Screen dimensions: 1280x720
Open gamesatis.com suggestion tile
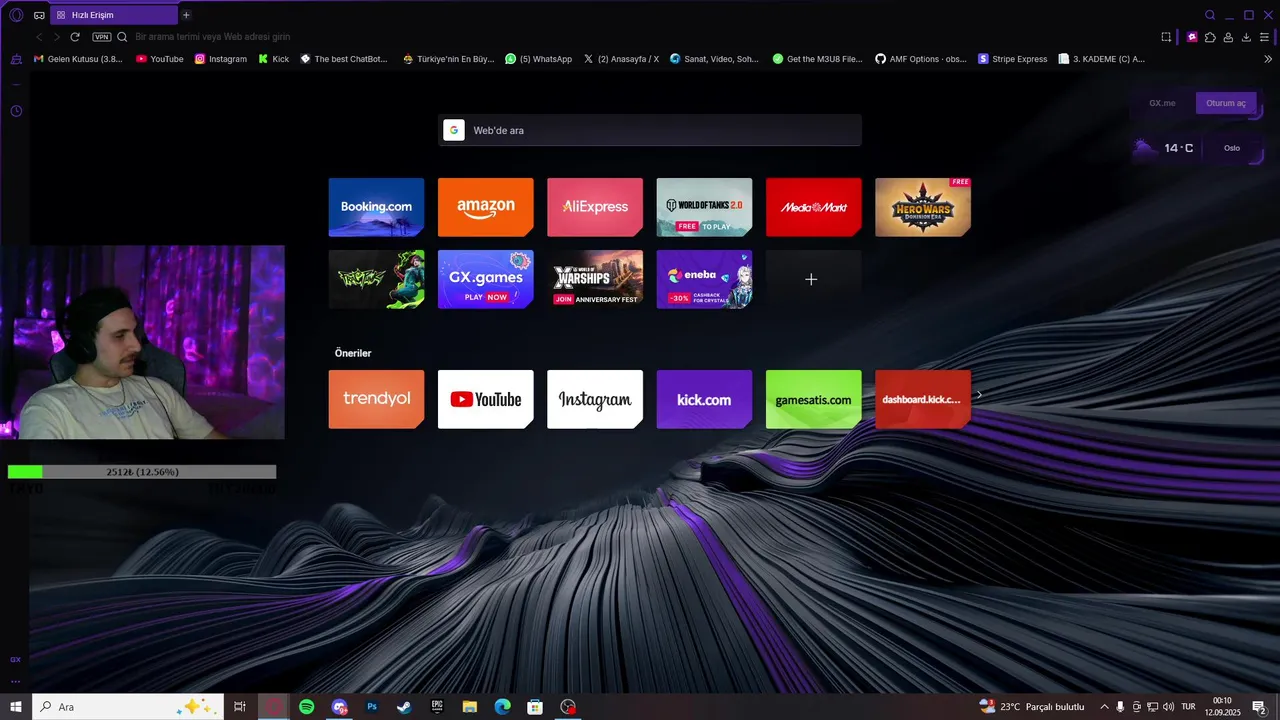click(x=814, y=399)
